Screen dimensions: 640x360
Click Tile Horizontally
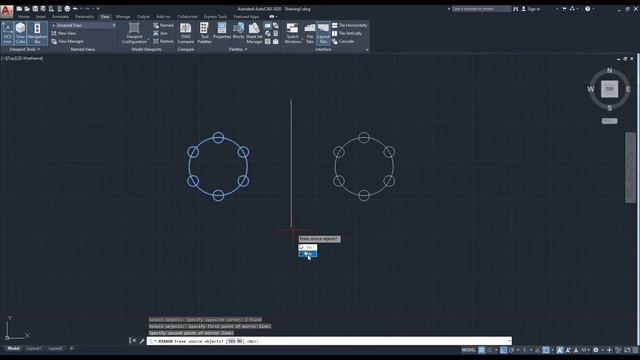click(x=349, y=25)
